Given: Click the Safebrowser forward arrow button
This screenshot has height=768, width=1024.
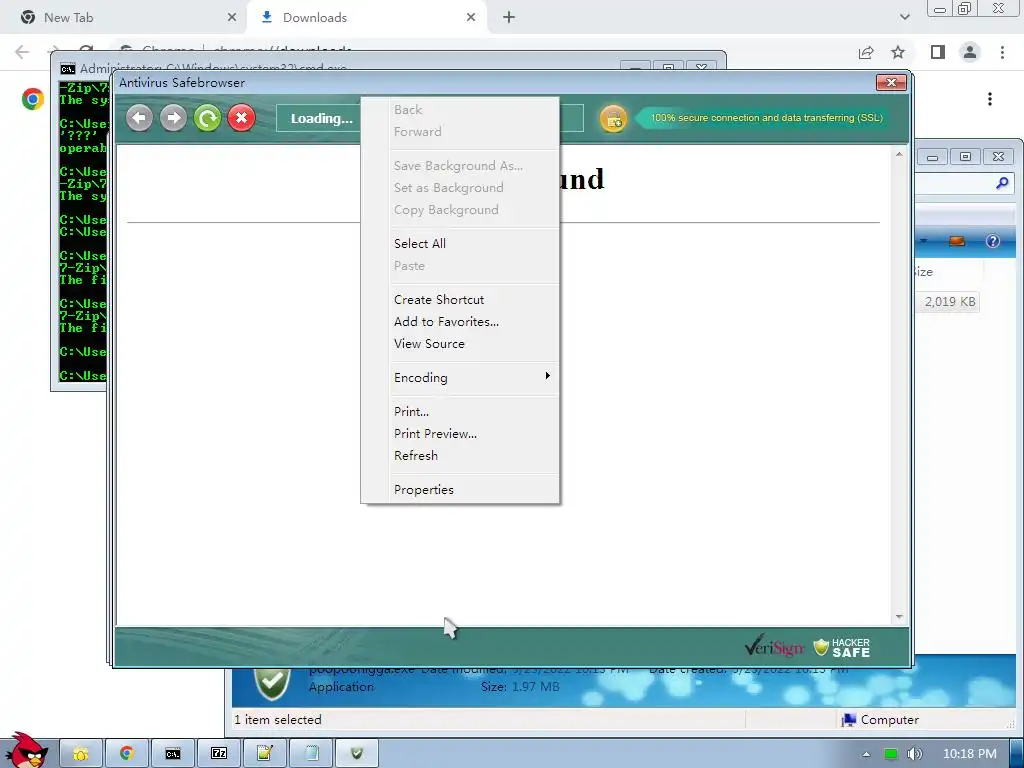Looking at the screenshot, I should (x=173, y=118).
